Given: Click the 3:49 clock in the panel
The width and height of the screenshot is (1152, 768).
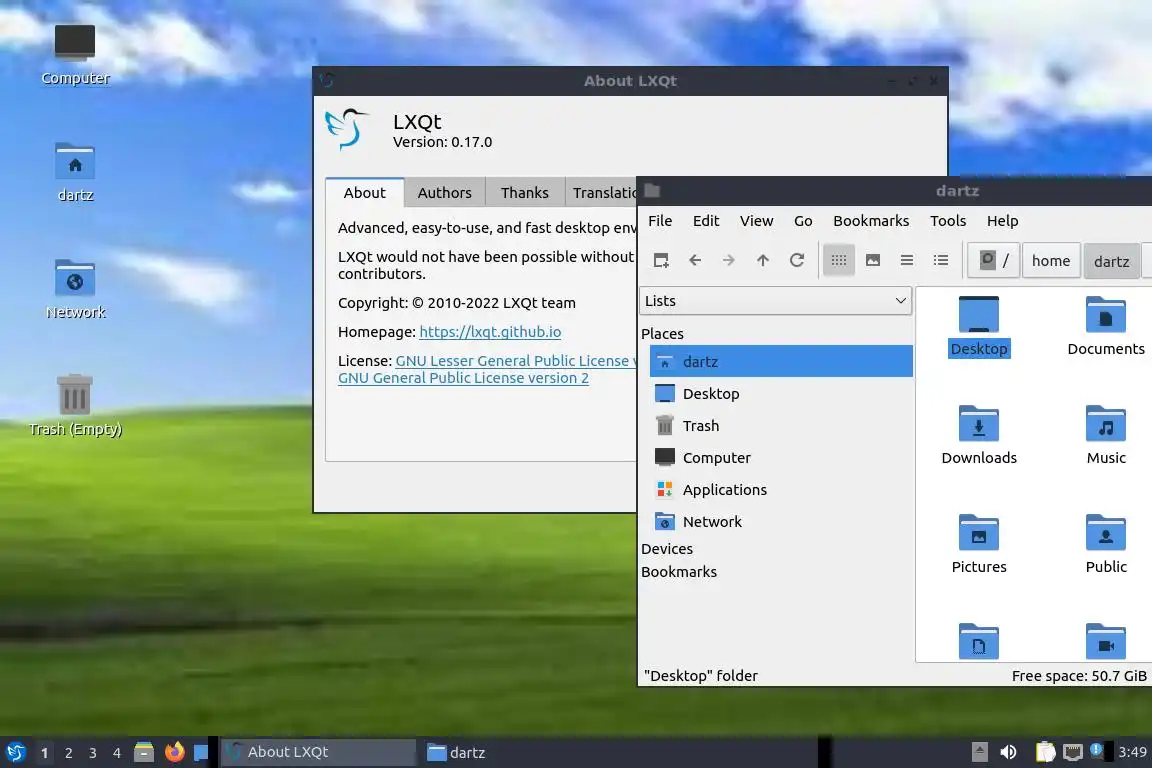Looking at the screenshot, I should 1132,752.
